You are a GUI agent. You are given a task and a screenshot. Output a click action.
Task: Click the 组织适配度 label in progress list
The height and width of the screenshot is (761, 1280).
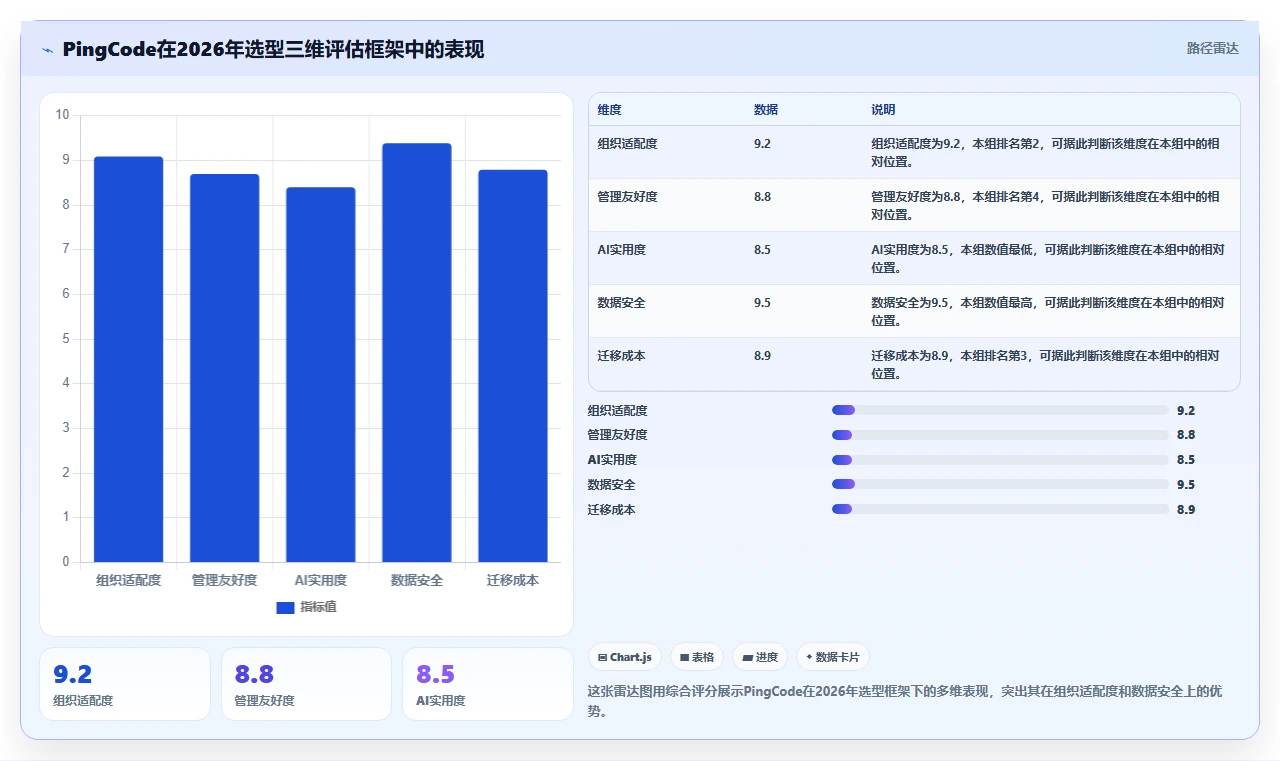pyautogui.click(x=617, y=410)
